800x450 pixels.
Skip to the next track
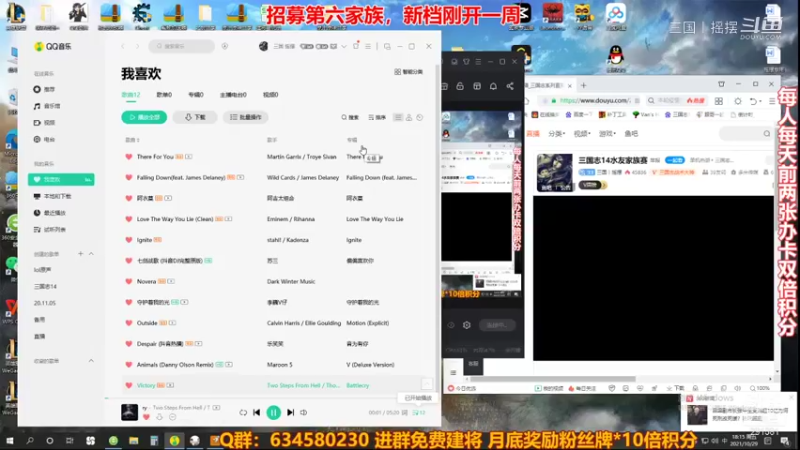click(290, 412)
